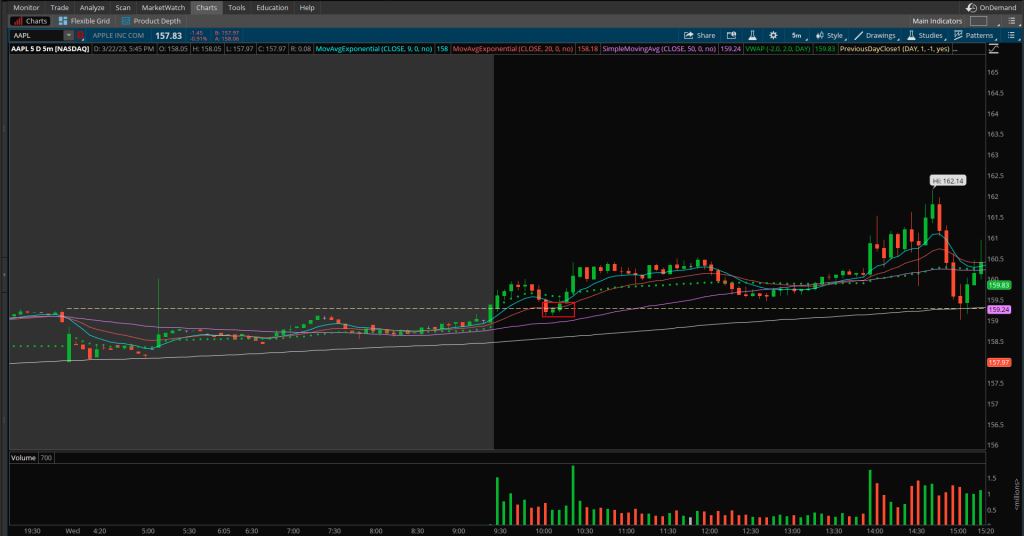Switch to the Monitor tab

coord(26,8)
